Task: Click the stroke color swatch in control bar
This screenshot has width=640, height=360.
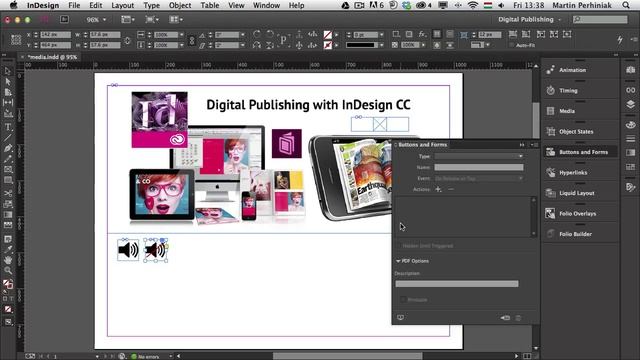Action: (x=327, y=45)
